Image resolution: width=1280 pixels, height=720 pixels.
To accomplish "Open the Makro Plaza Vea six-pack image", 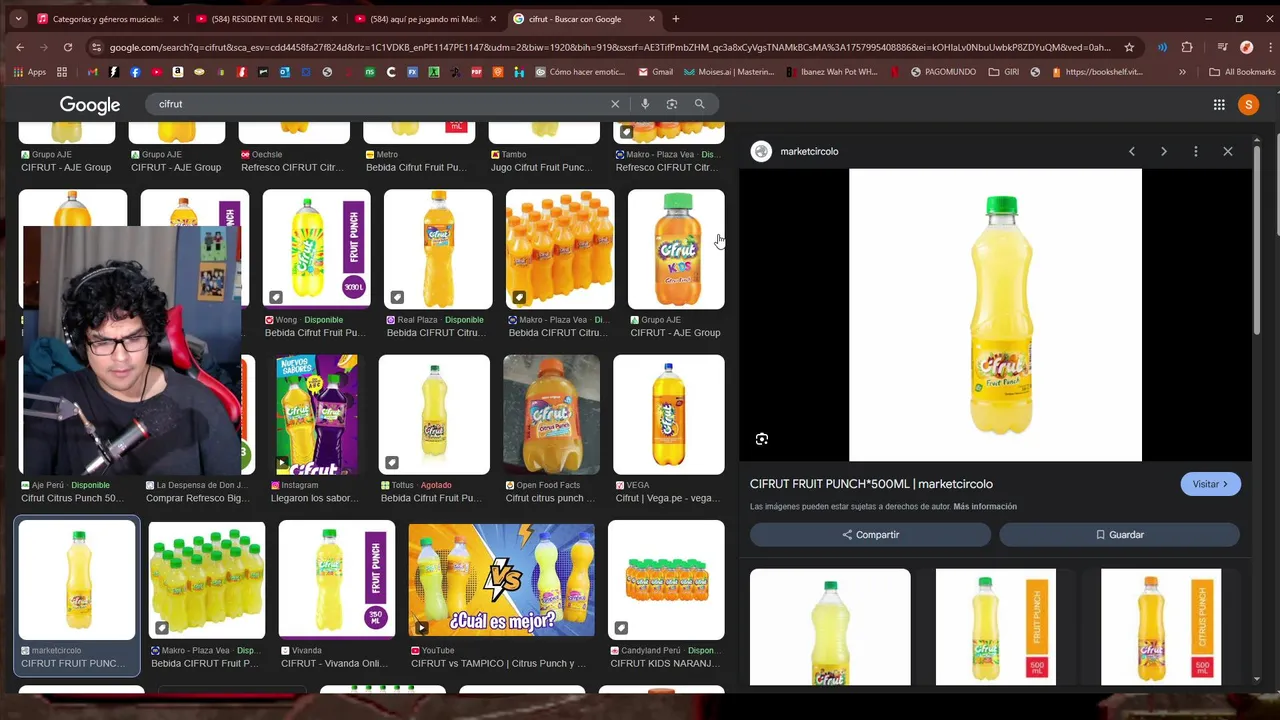I will tap(560, 250).
